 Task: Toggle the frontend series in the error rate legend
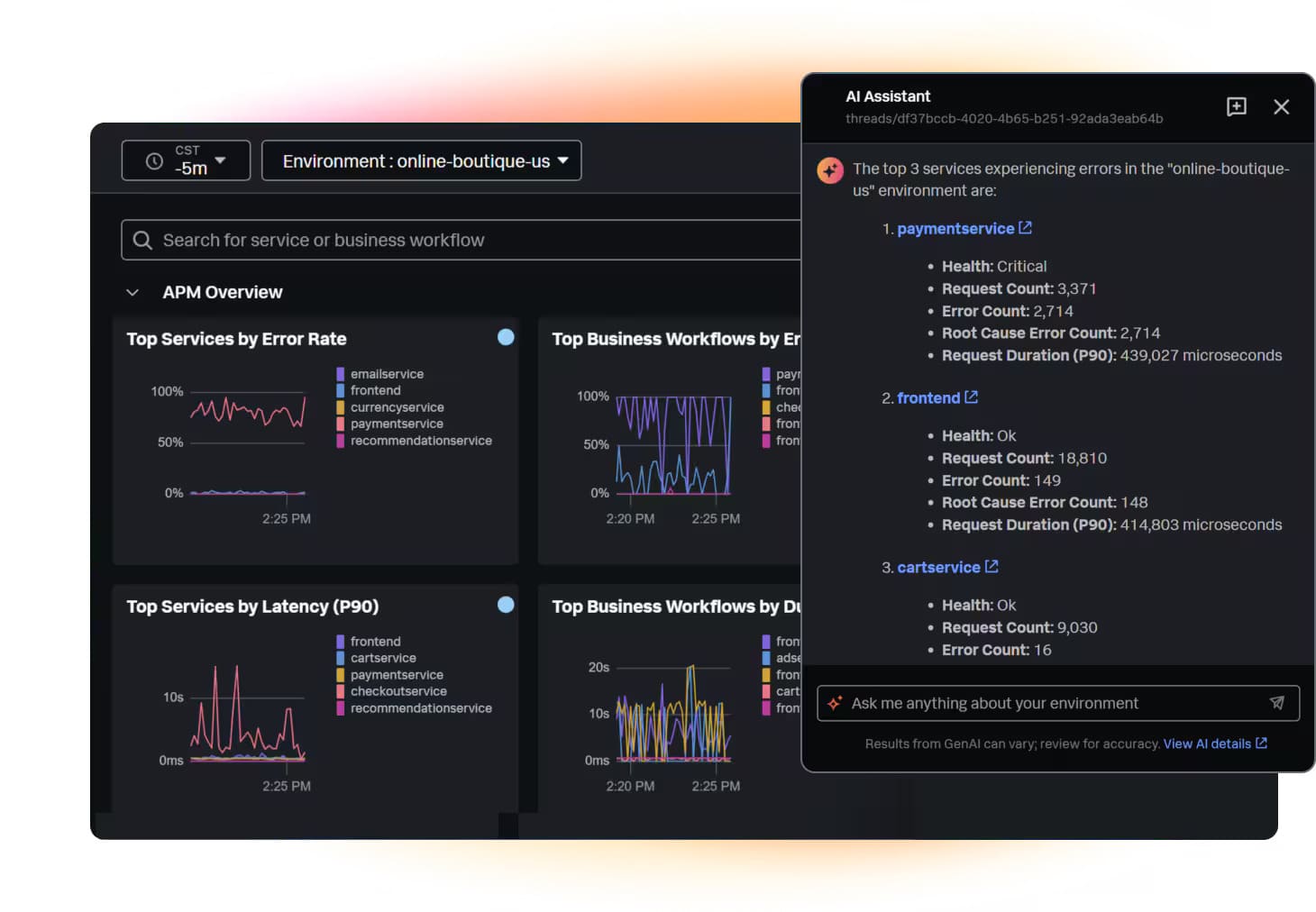375,390
